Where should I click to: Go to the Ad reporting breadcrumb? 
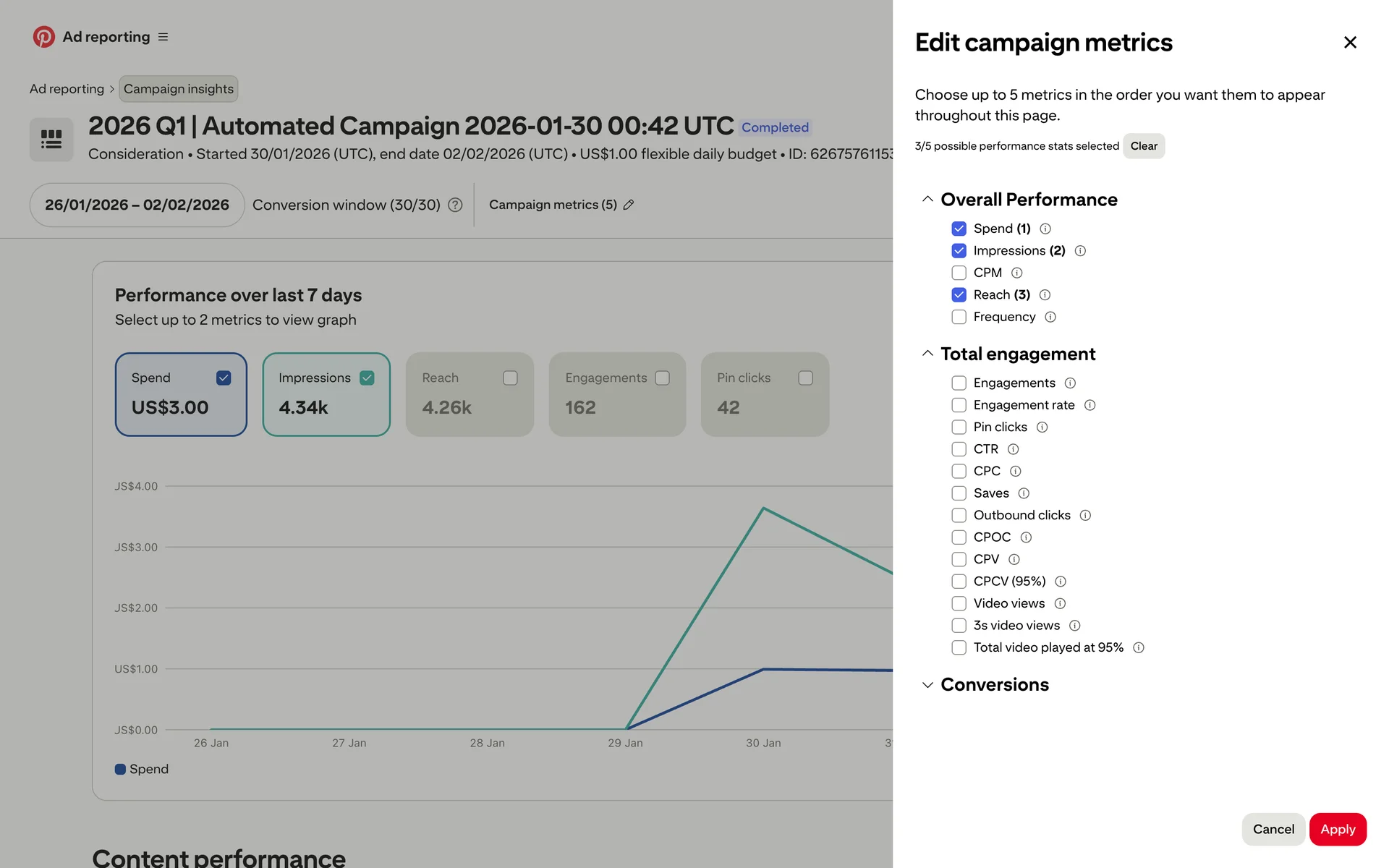pos(67,89)
